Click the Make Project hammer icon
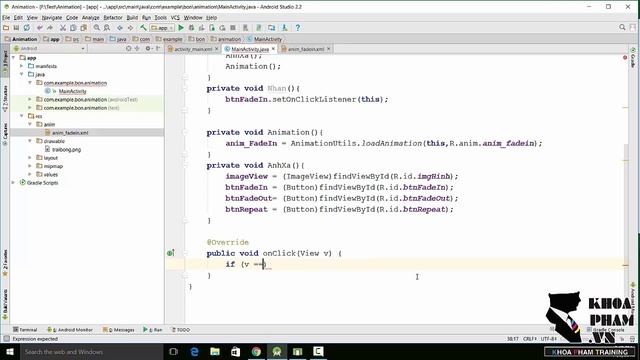 (143, 28)
